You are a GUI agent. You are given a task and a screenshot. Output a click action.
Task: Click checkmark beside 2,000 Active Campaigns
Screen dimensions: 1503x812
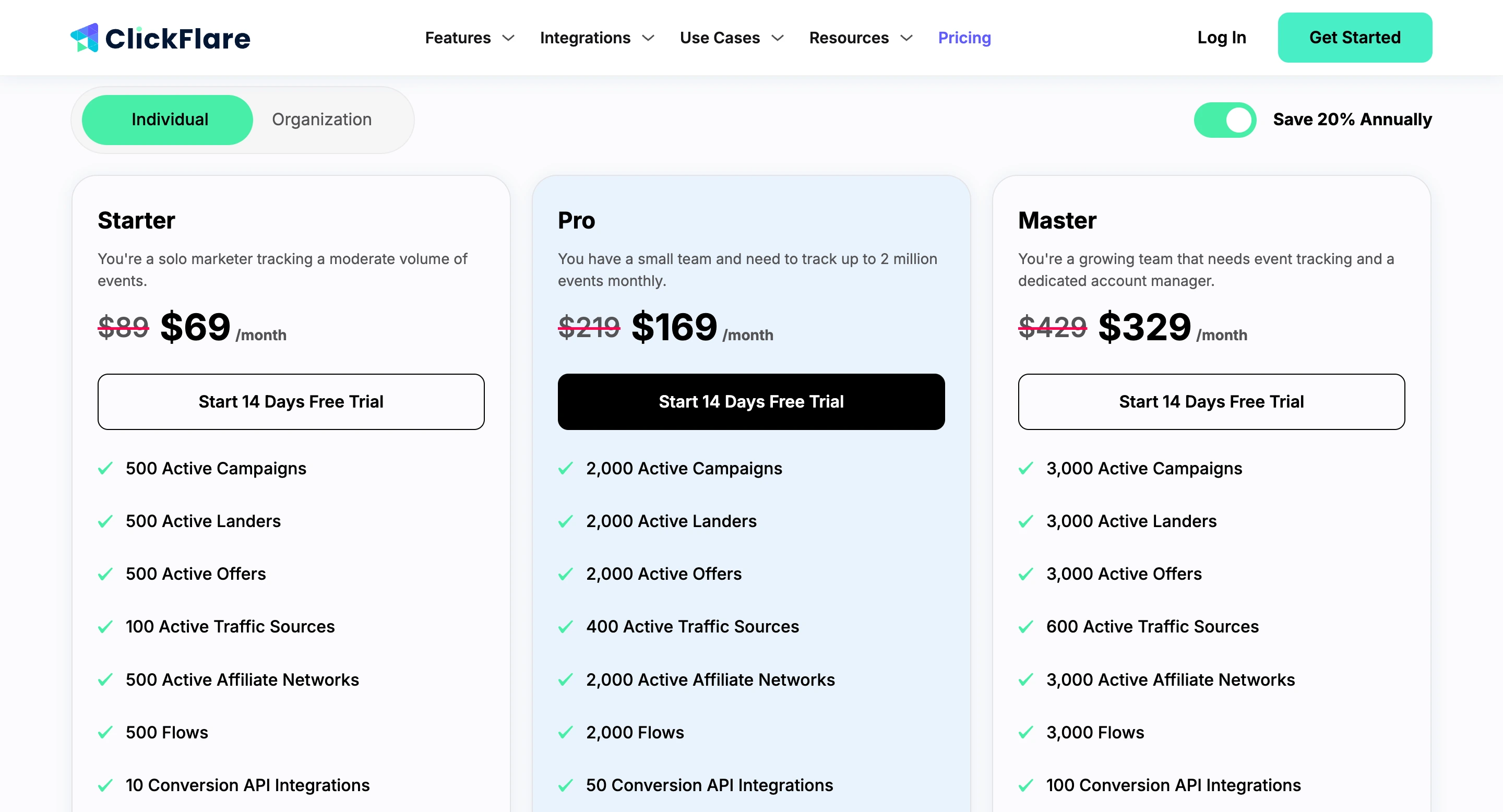coord(565,469)
